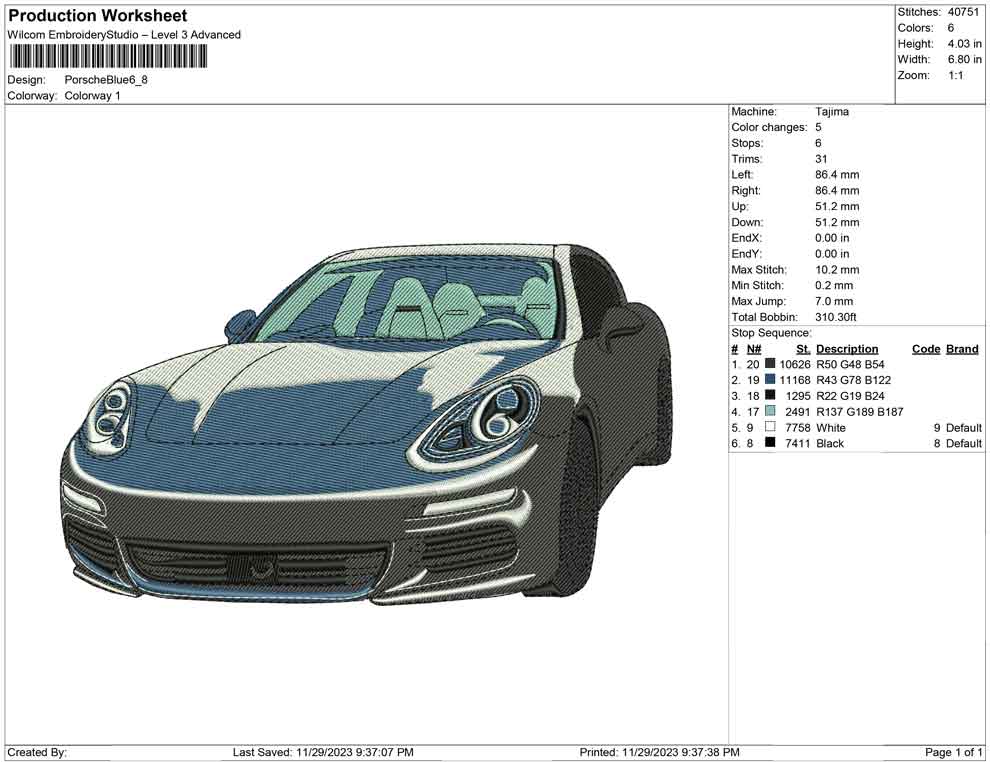Click the Page 1 of 1 indicator
The height and width of the screenshot is (762, 990).
point(953,751)
